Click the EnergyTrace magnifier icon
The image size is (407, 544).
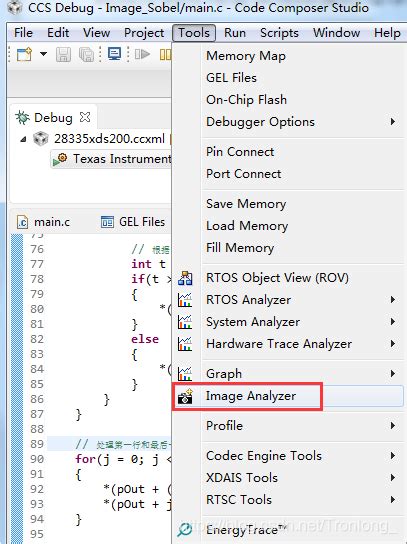pos(185,530)
